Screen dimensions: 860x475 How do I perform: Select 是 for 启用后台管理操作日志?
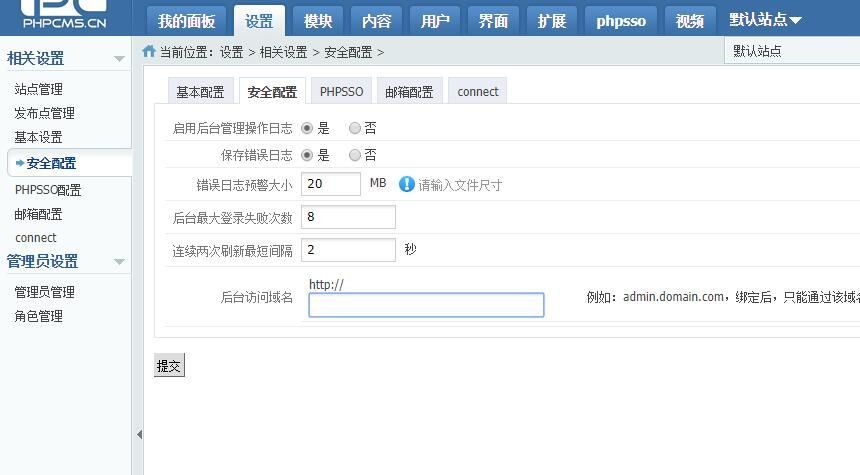307,128
